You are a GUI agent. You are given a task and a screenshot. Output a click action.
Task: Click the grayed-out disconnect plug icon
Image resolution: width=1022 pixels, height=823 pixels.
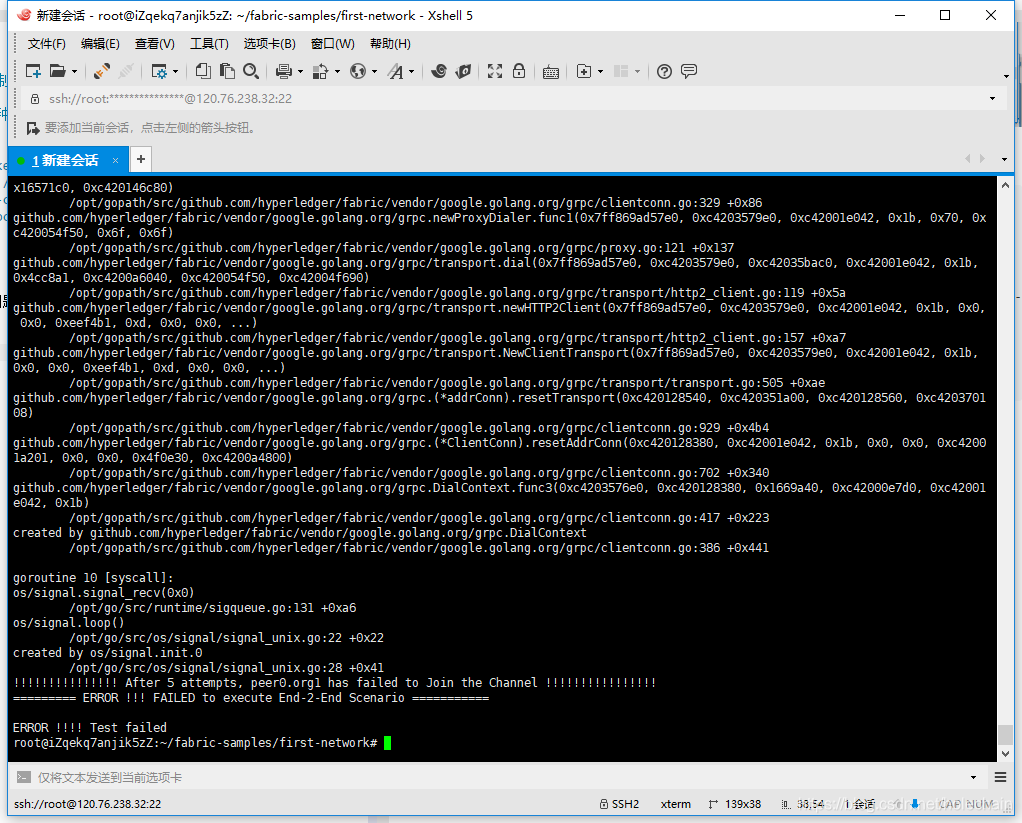[x=126, y=71]
